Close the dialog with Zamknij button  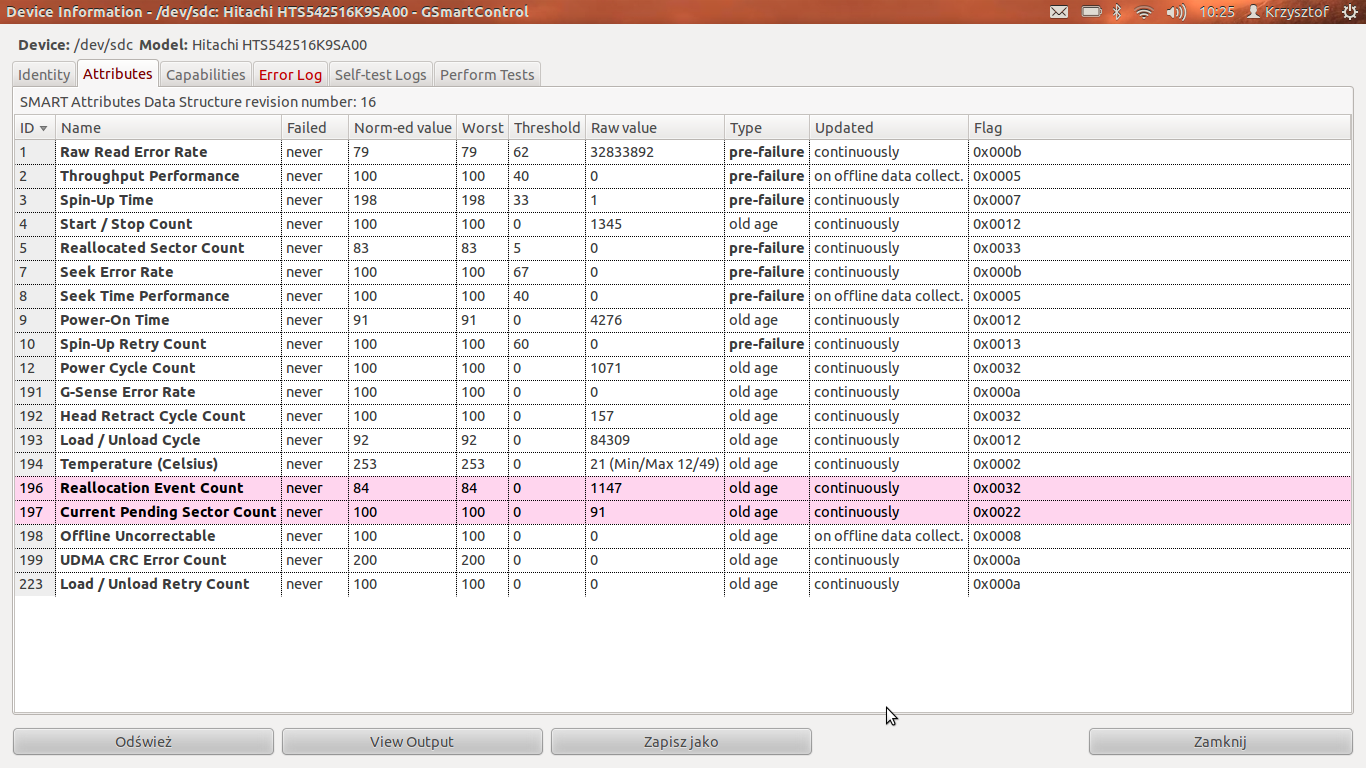click(1220, 741)
